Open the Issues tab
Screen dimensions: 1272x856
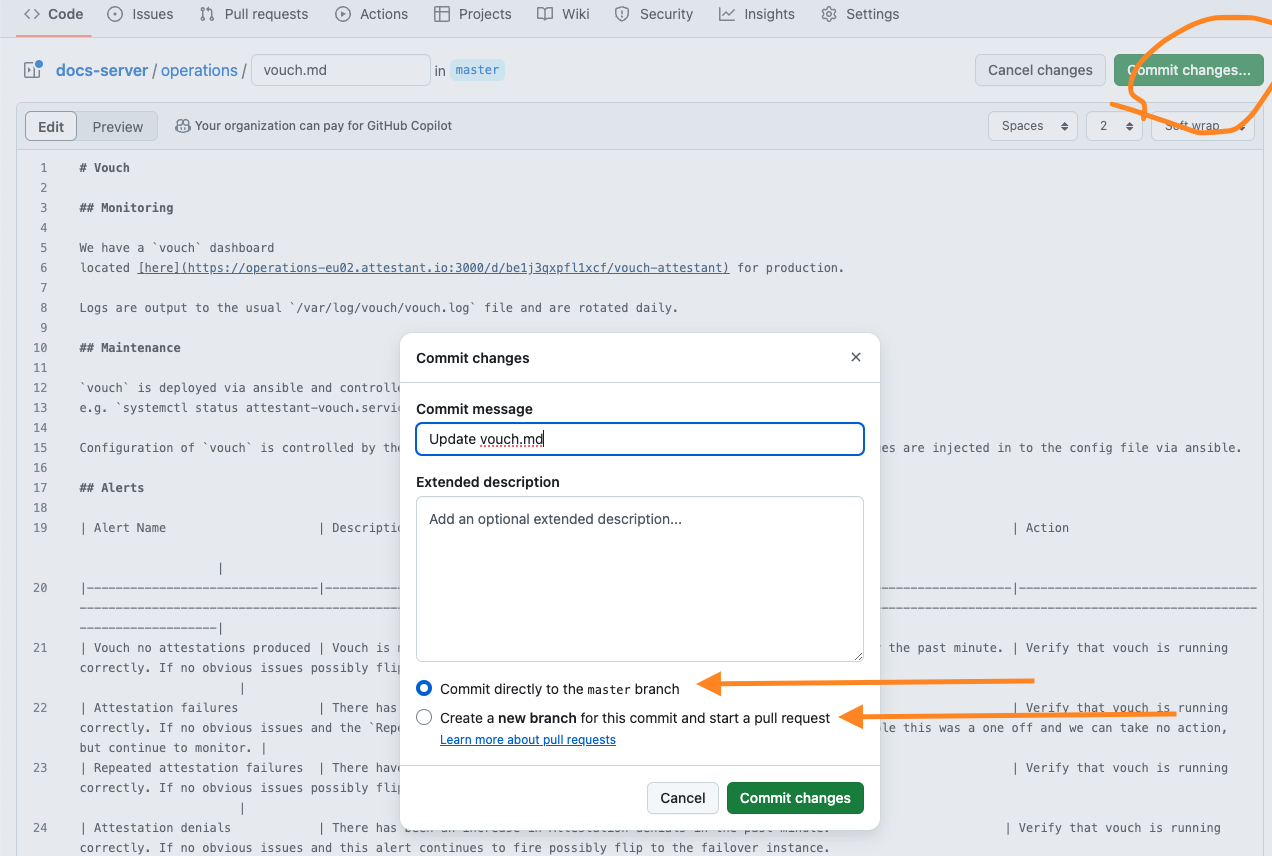point(140,14)
